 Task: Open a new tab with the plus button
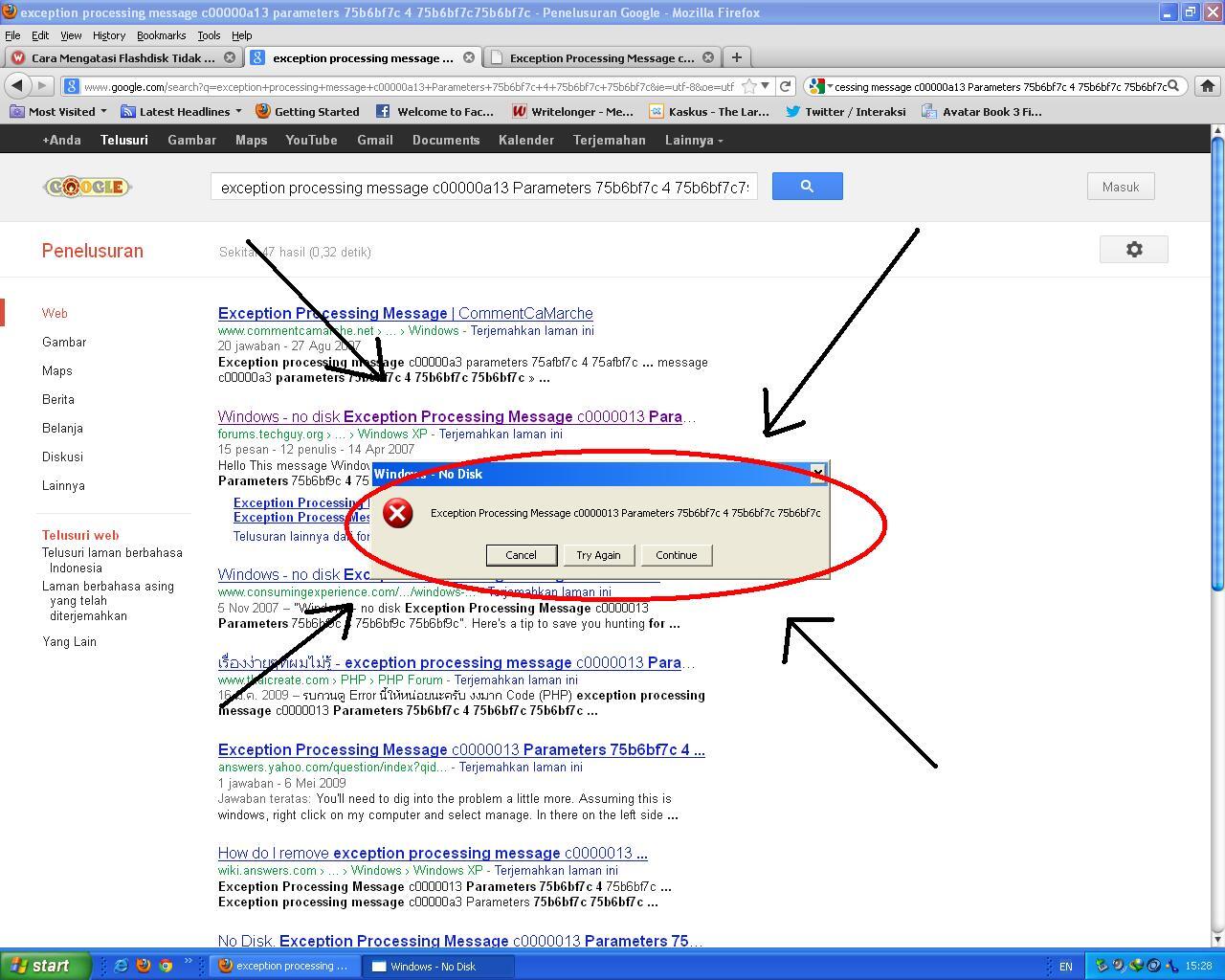click(736, 57)
